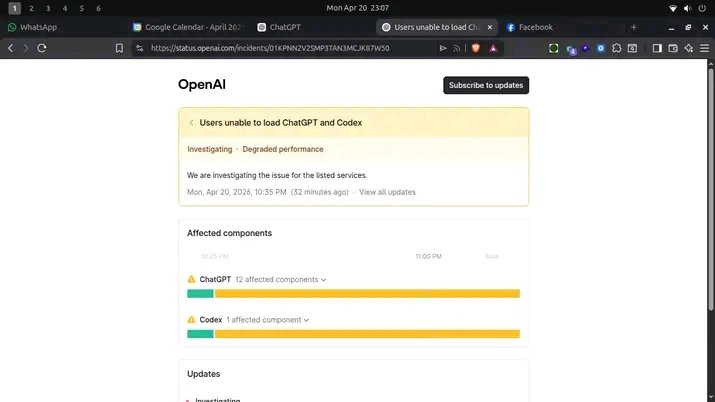Viewport: 715px width, 402px height.
Task: Click the purple star extension icon
Action: click(x=585, y=48)
